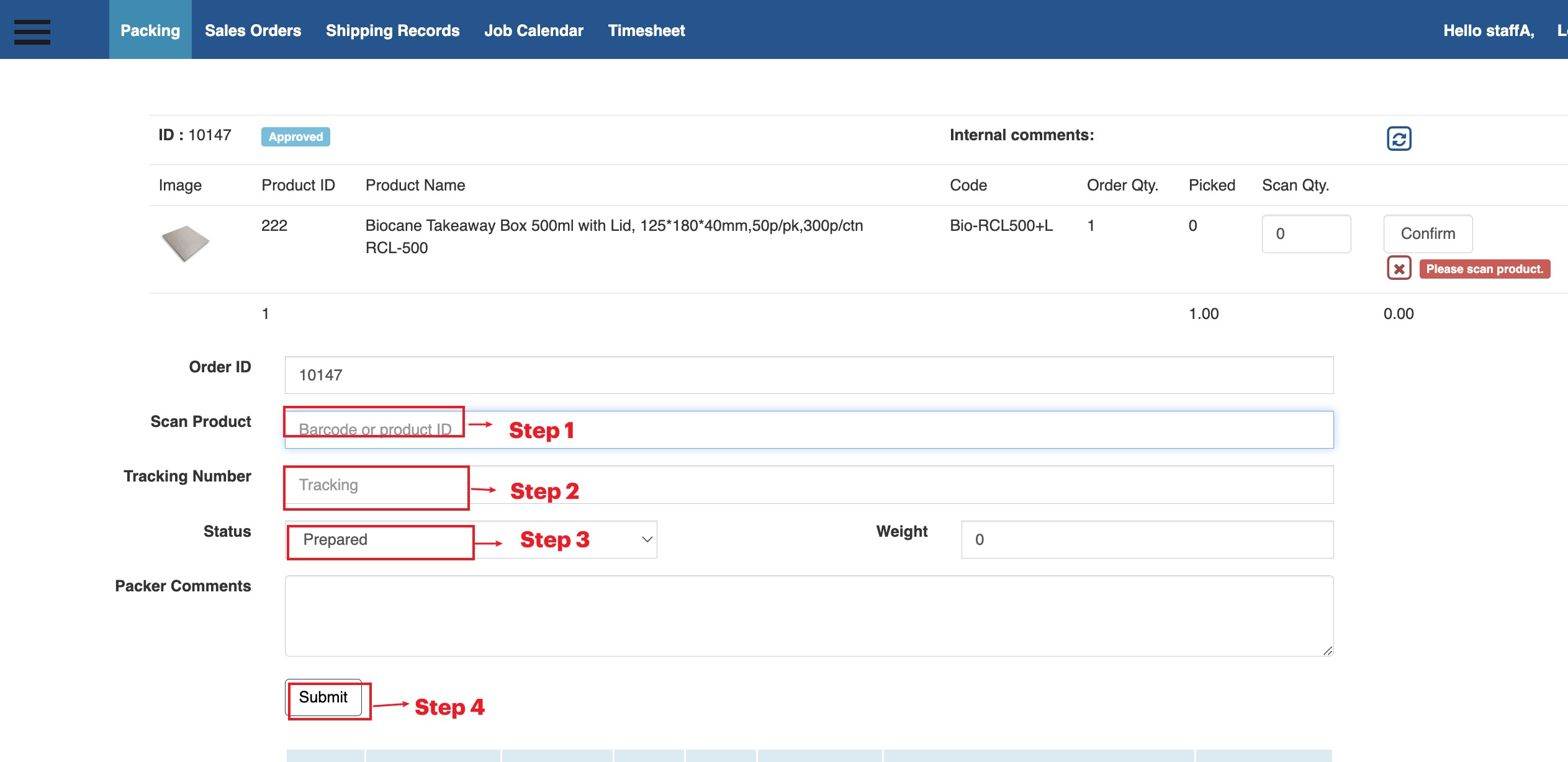Switch to Shipping Records tab
1568x762 pixels.
click(392, 29)
